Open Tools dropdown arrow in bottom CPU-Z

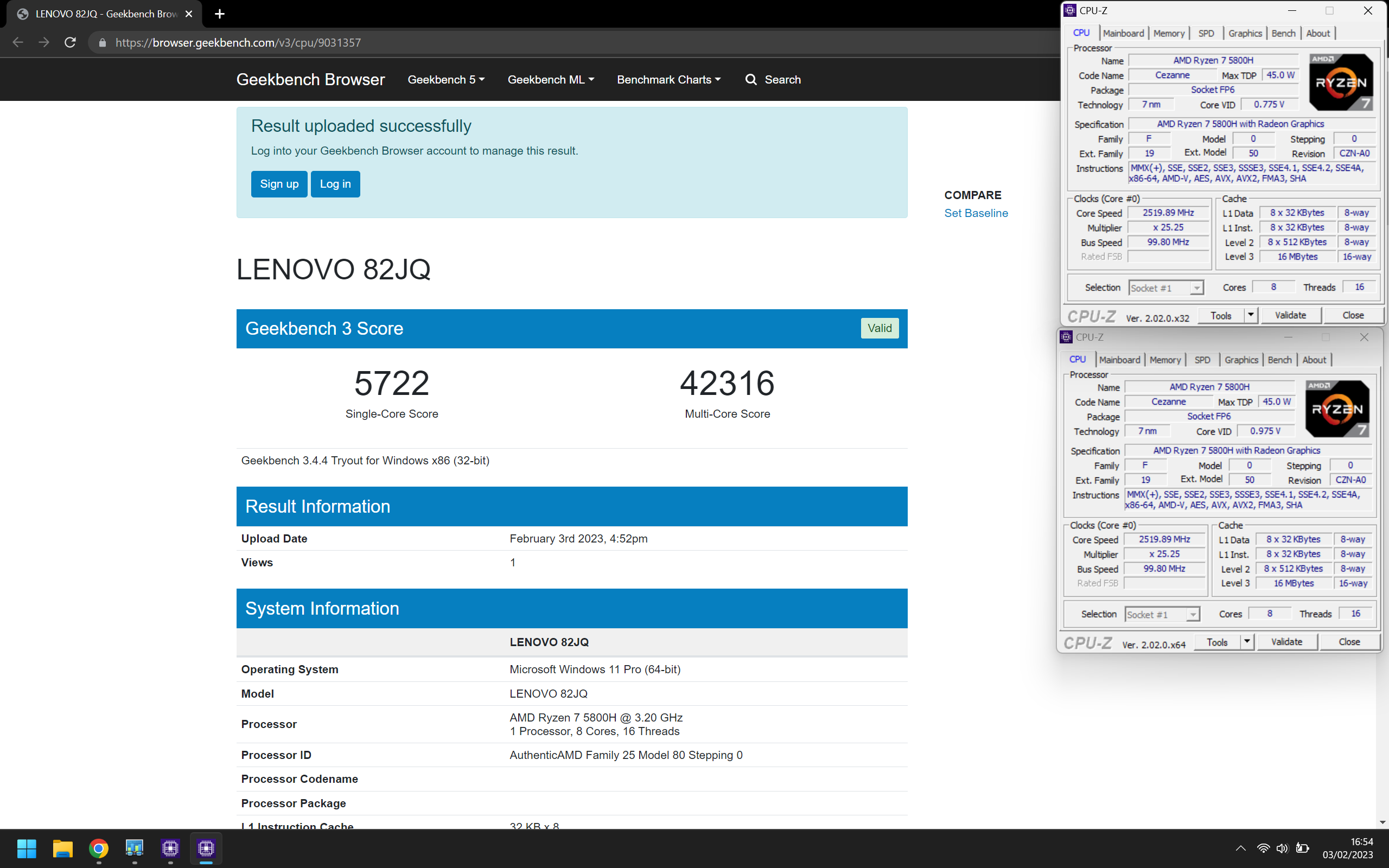1247,642
